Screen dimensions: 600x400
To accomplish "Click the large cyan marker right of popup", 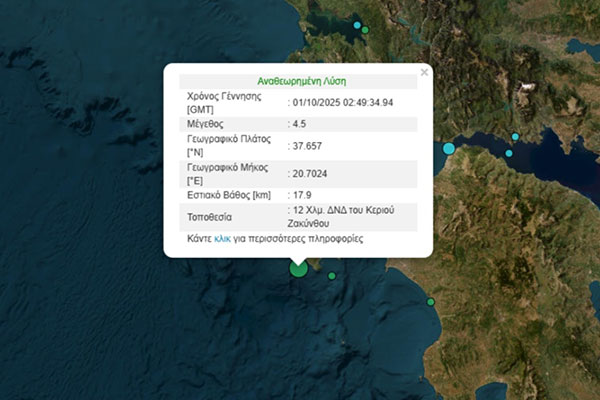I will tap(448, 149).
